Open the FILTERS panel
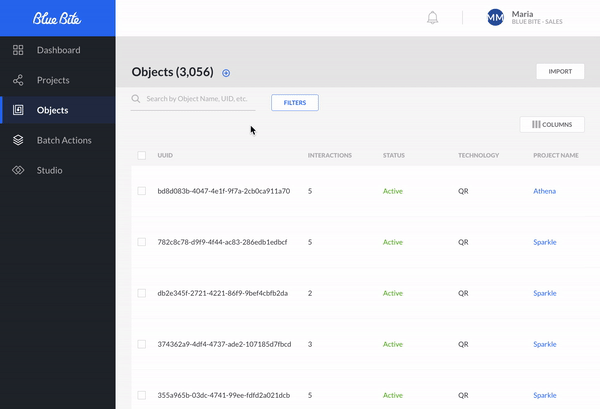 click(x=295, y=103)
